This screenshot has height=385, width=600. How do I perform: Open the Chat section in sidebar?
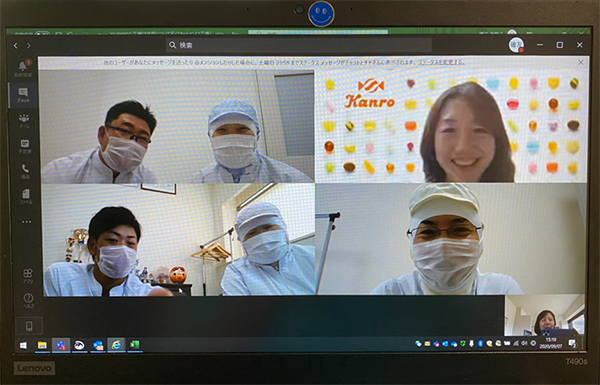pos(23,95)
